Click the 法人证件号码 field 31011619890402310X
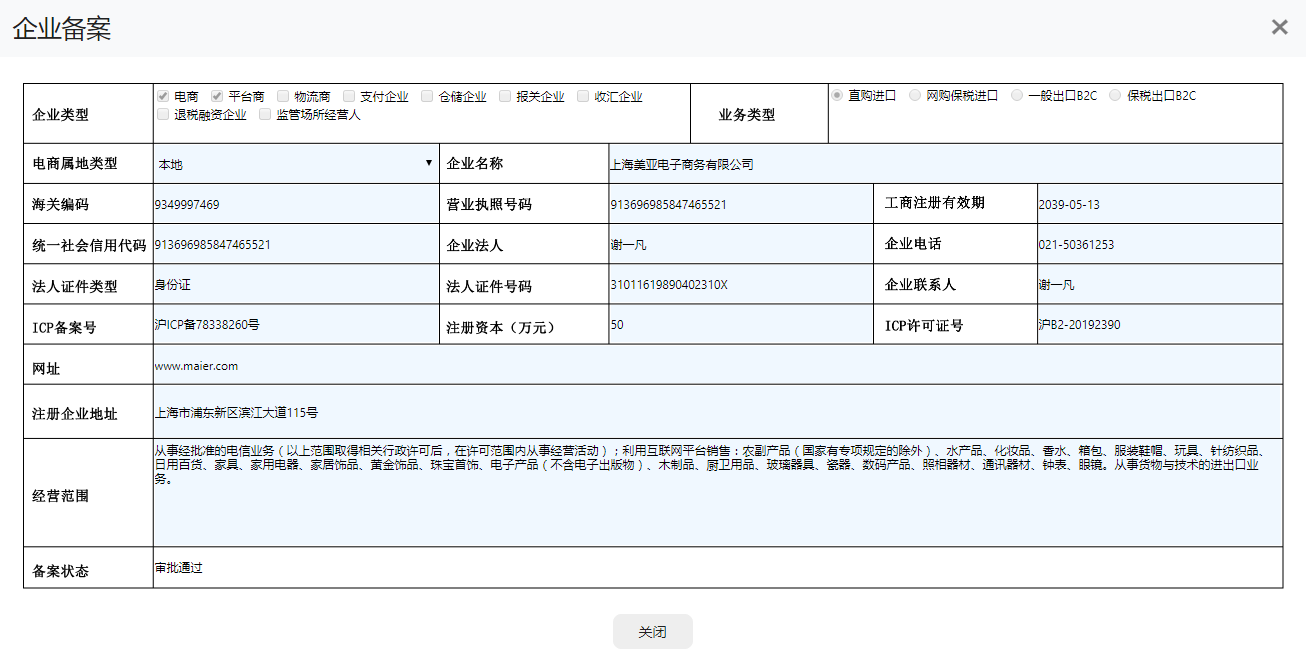Screen dimensions: 1306x658 click(741, 285)
